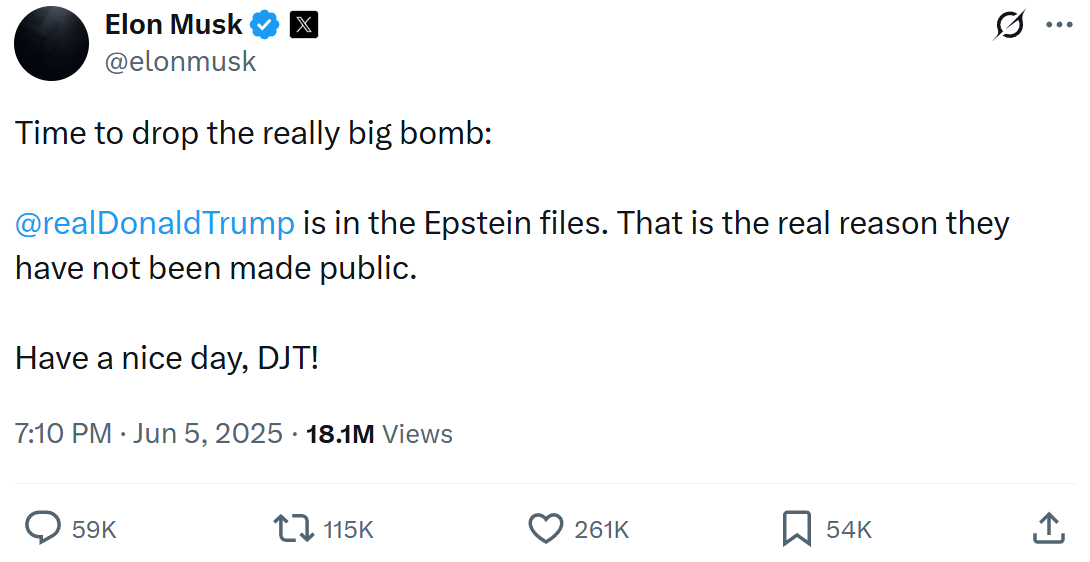Click the share upload arrow icon

(1047, 528)
